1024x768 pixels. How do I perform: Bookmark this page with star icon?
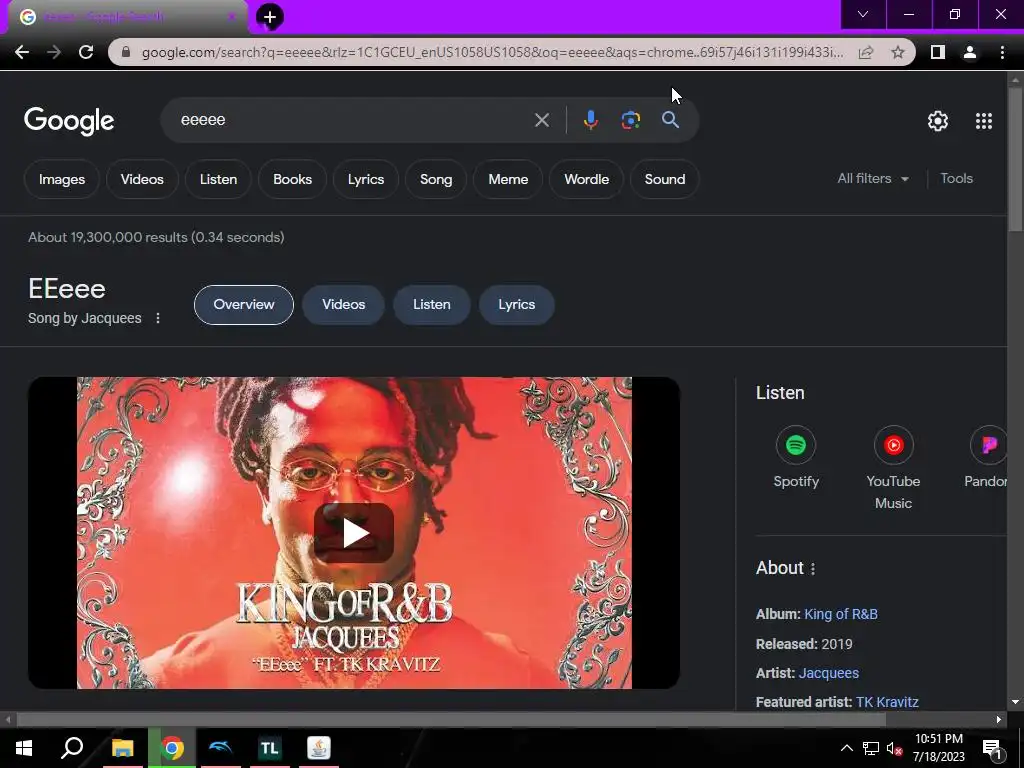tap(898, 52)
